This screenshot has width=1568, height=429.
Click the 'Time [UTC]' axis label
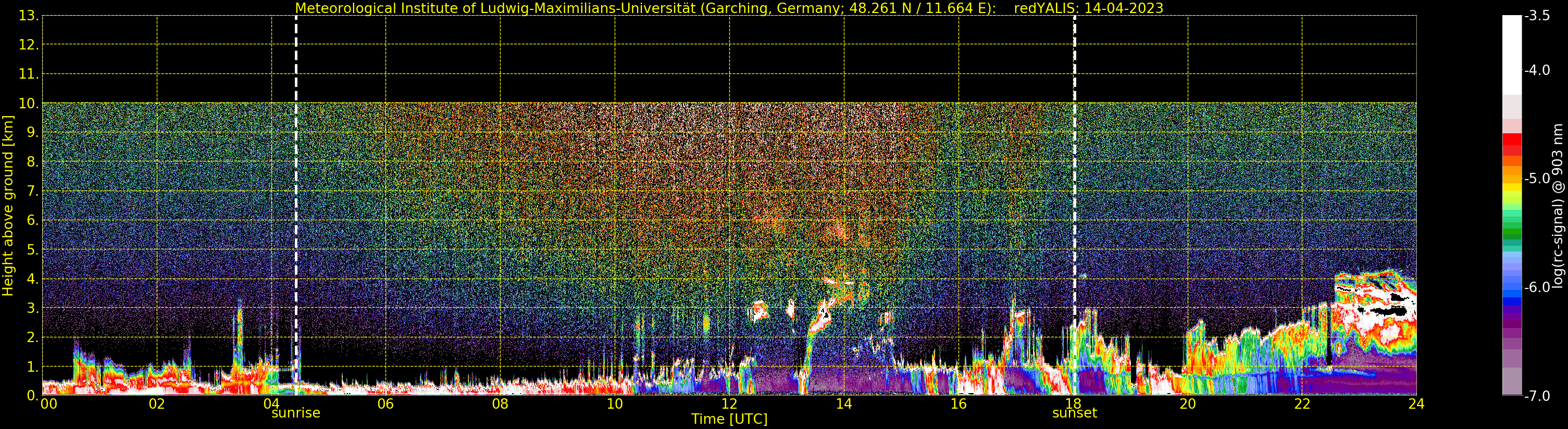729,419
